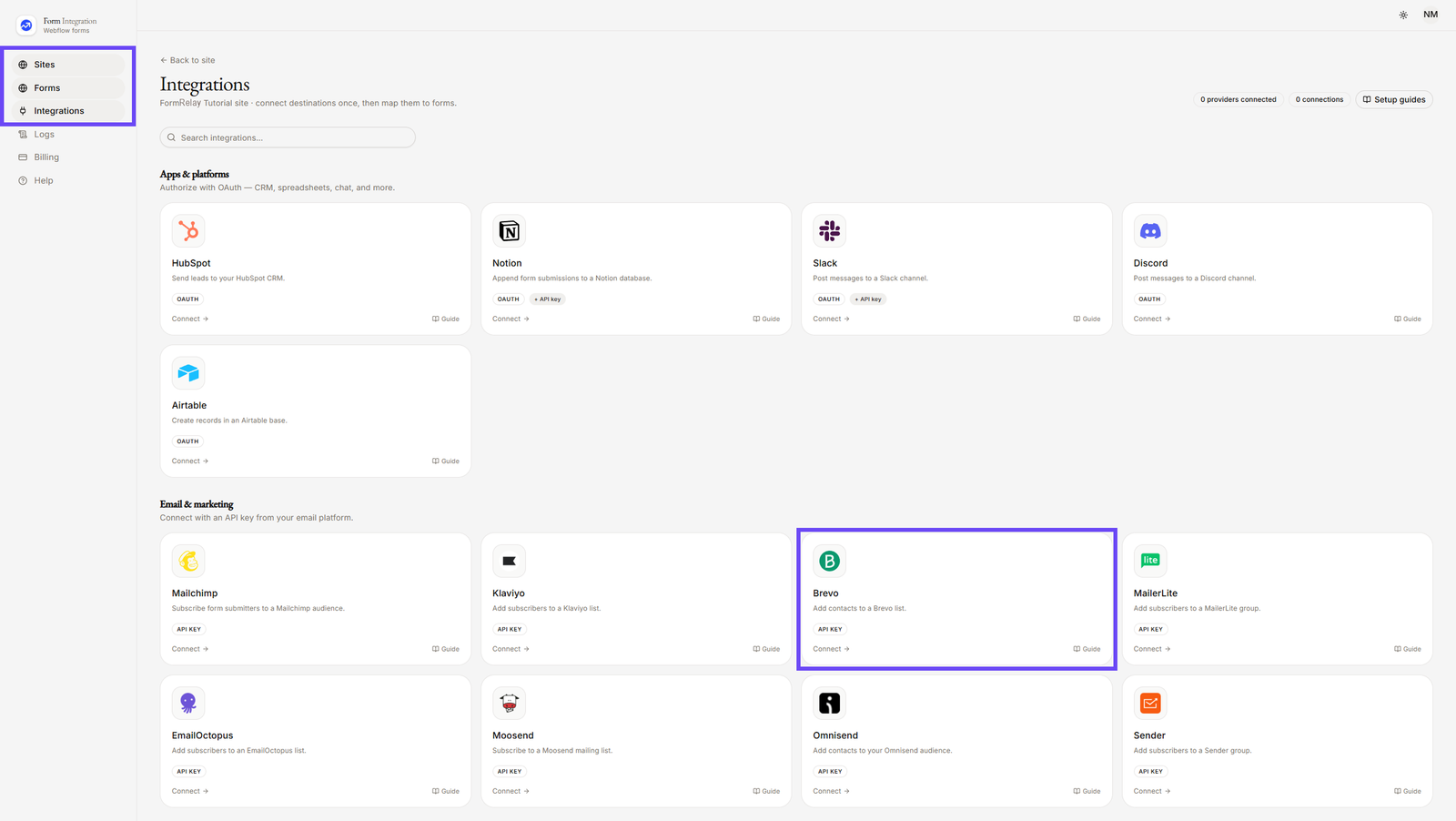This screenshot has height=821, width=1456.
Task: Click the Omnisend logo icon
Action: [829, 703]
